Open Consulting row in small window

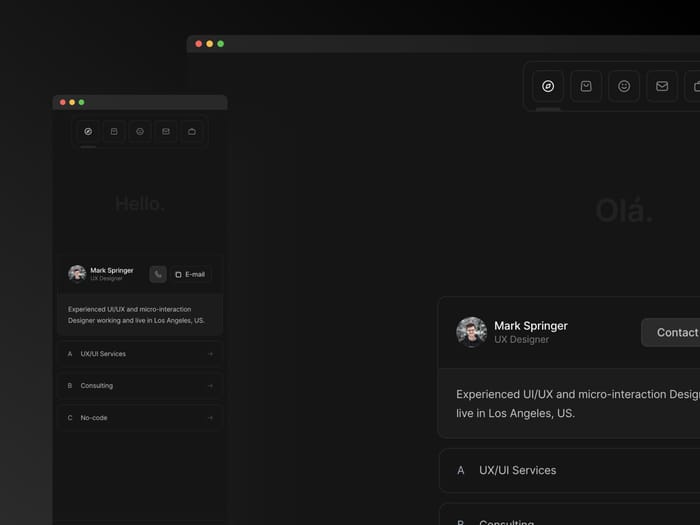pyautogui.click(x=140, y=386)
